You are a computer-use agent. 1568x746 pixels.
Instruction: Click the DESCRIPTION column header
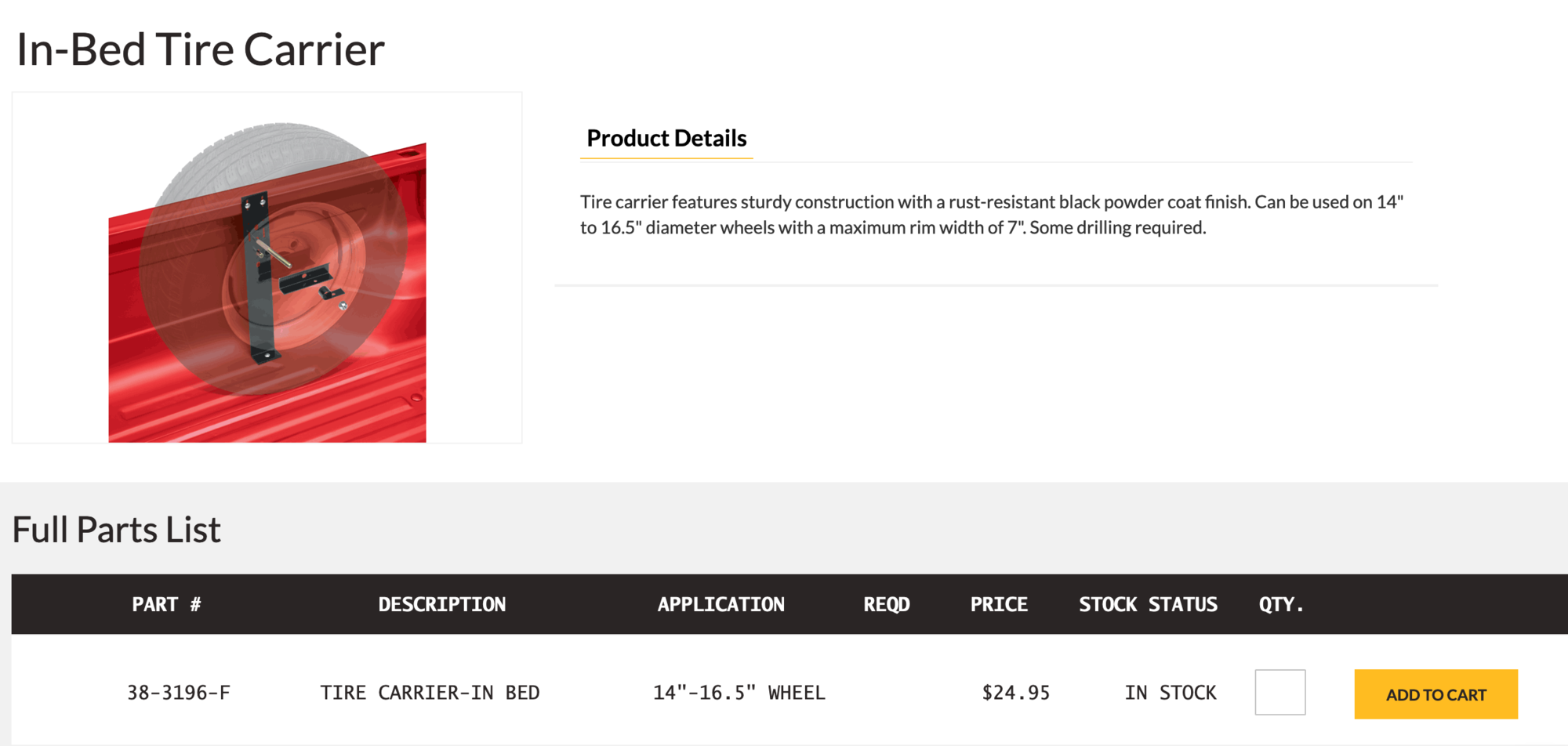point(441,604)
